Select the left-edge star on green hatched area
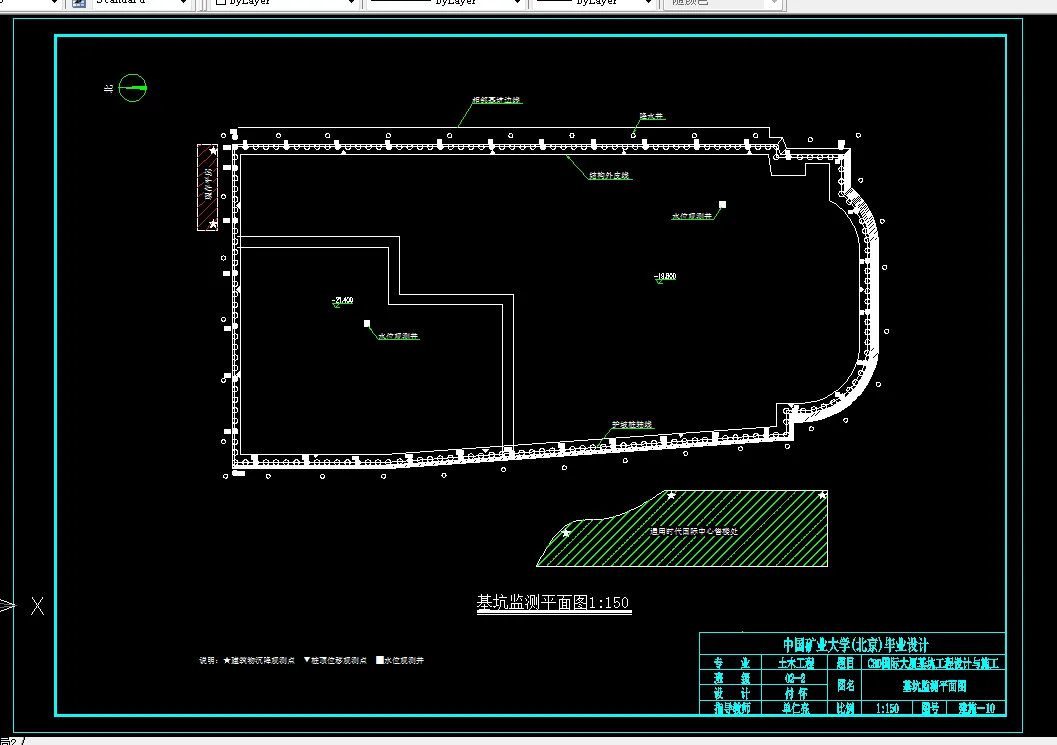Viewport: 1057px width, 745px height. click(566, 533)
